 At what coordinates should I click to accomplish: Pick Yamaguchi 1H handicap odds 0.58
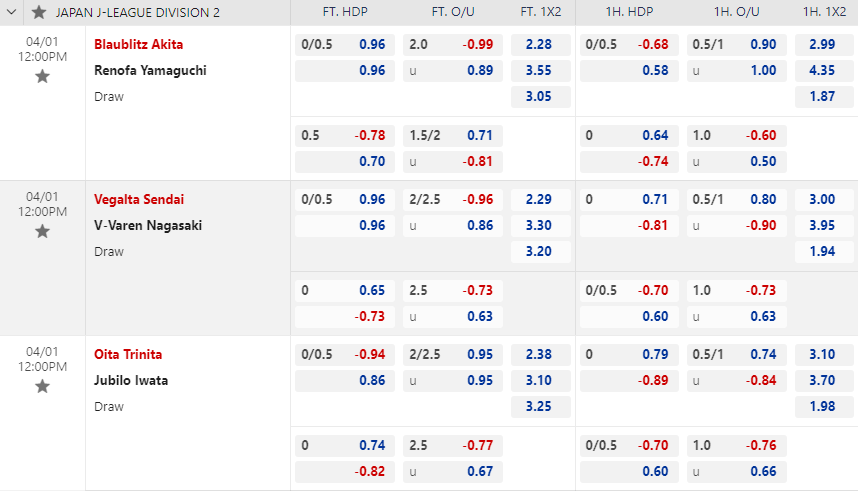(629, 71)
